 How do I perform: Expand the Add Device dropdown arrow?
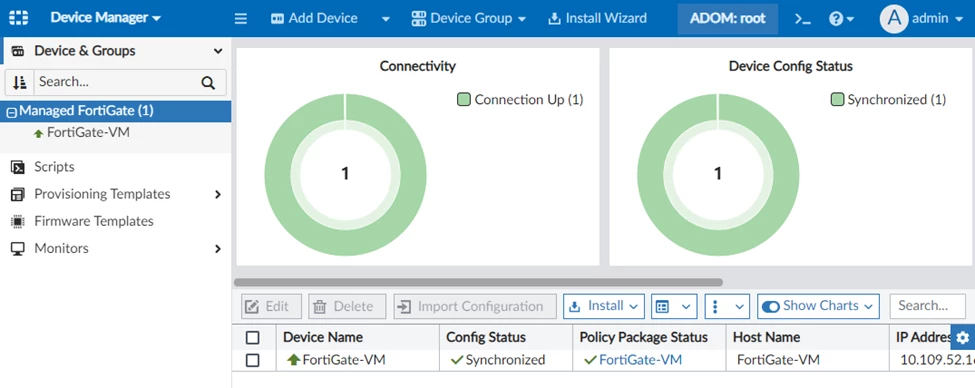click(386, 19)
